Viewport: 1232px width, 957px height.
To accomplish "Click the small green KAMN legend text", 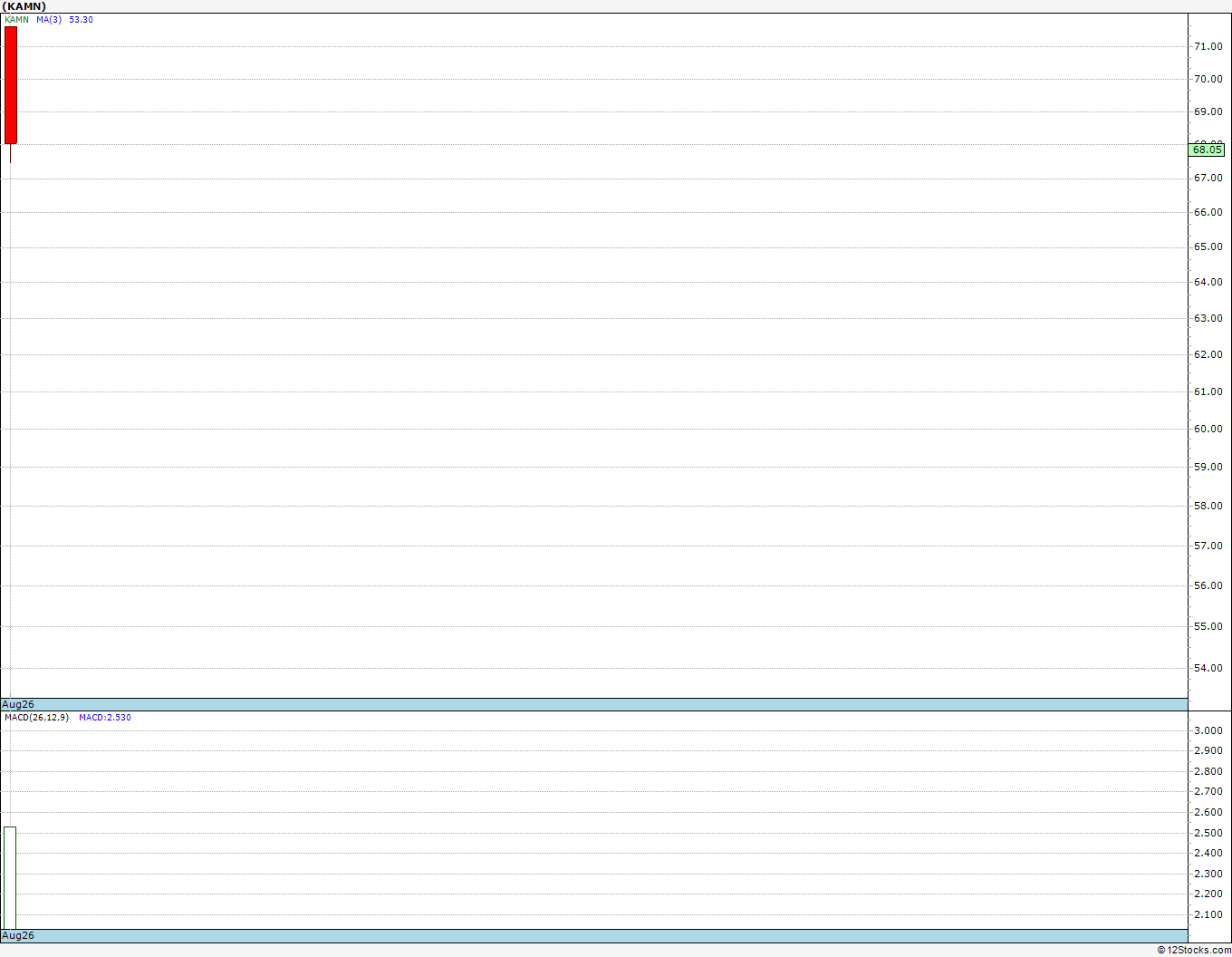I will 16,20.
